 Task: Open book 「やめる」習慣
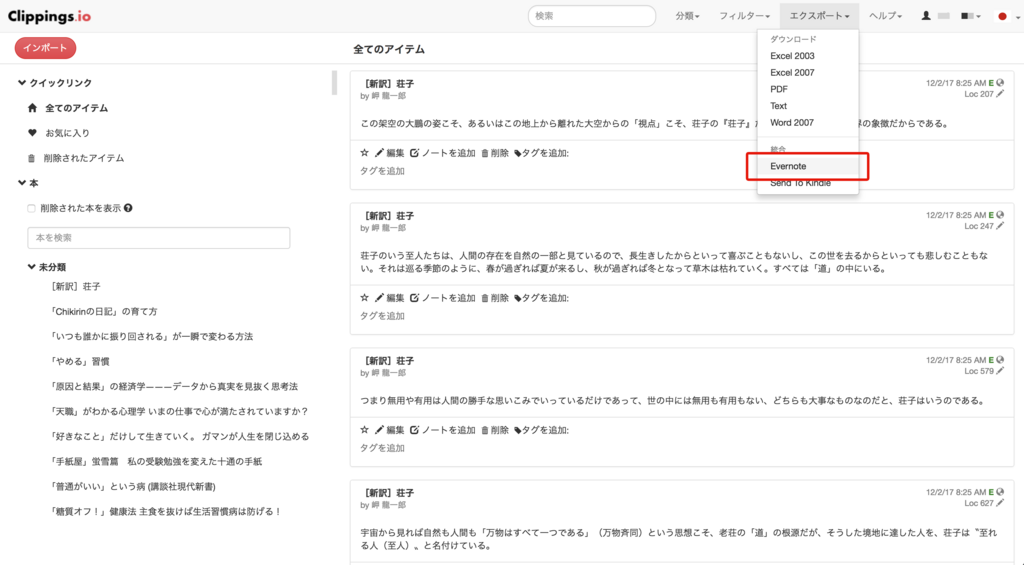pos(80,361)
